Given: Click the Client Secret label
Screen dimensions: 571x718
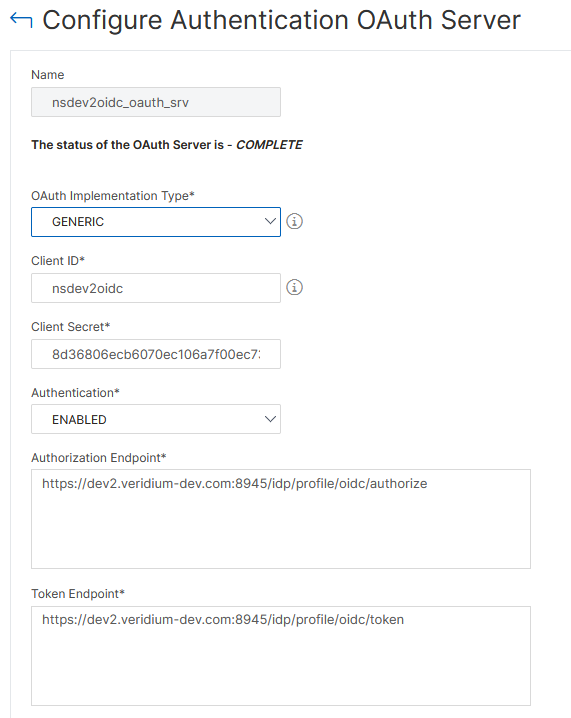Looking at the screenshot, I should tap(71, 327).
